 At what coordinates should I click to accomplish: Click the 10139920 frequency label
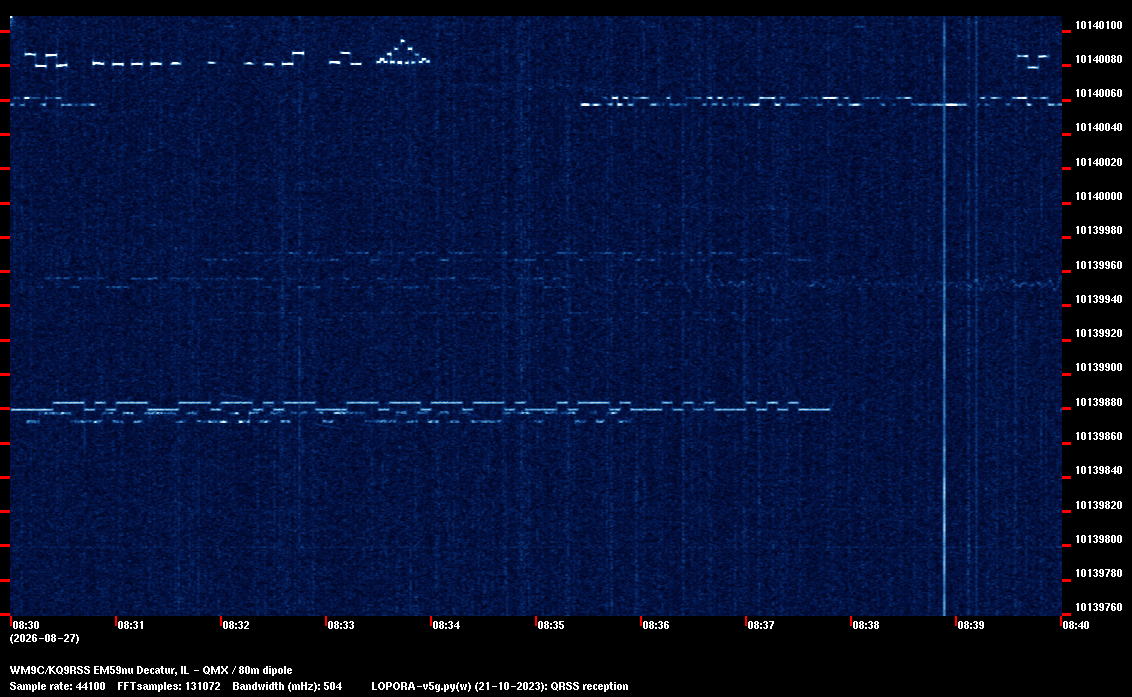tap(1099, 333)
